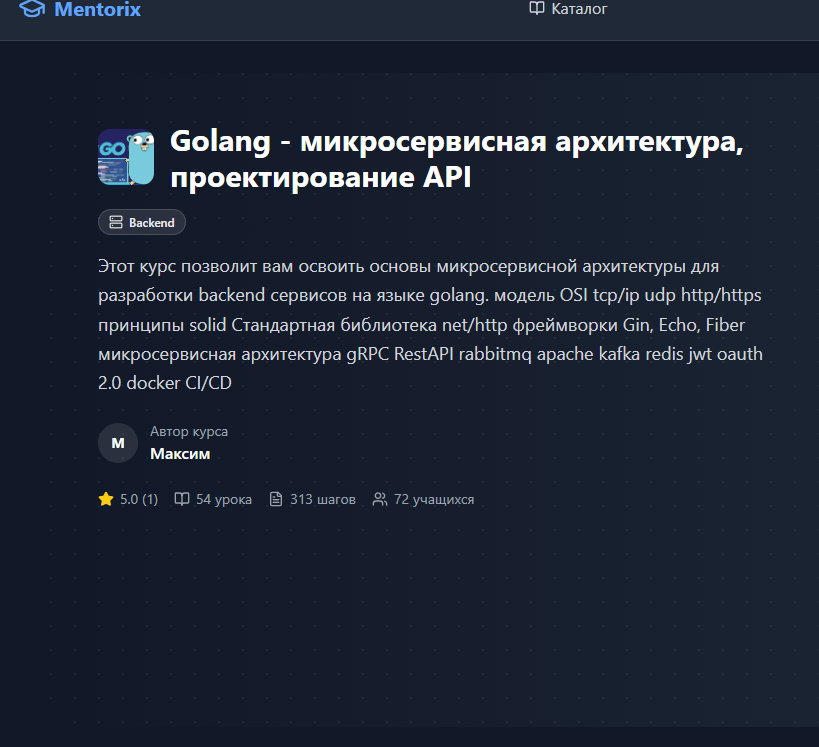819x747 pixels.
Task: Click the book icon beside 54 урока
Action: (182, 499)
